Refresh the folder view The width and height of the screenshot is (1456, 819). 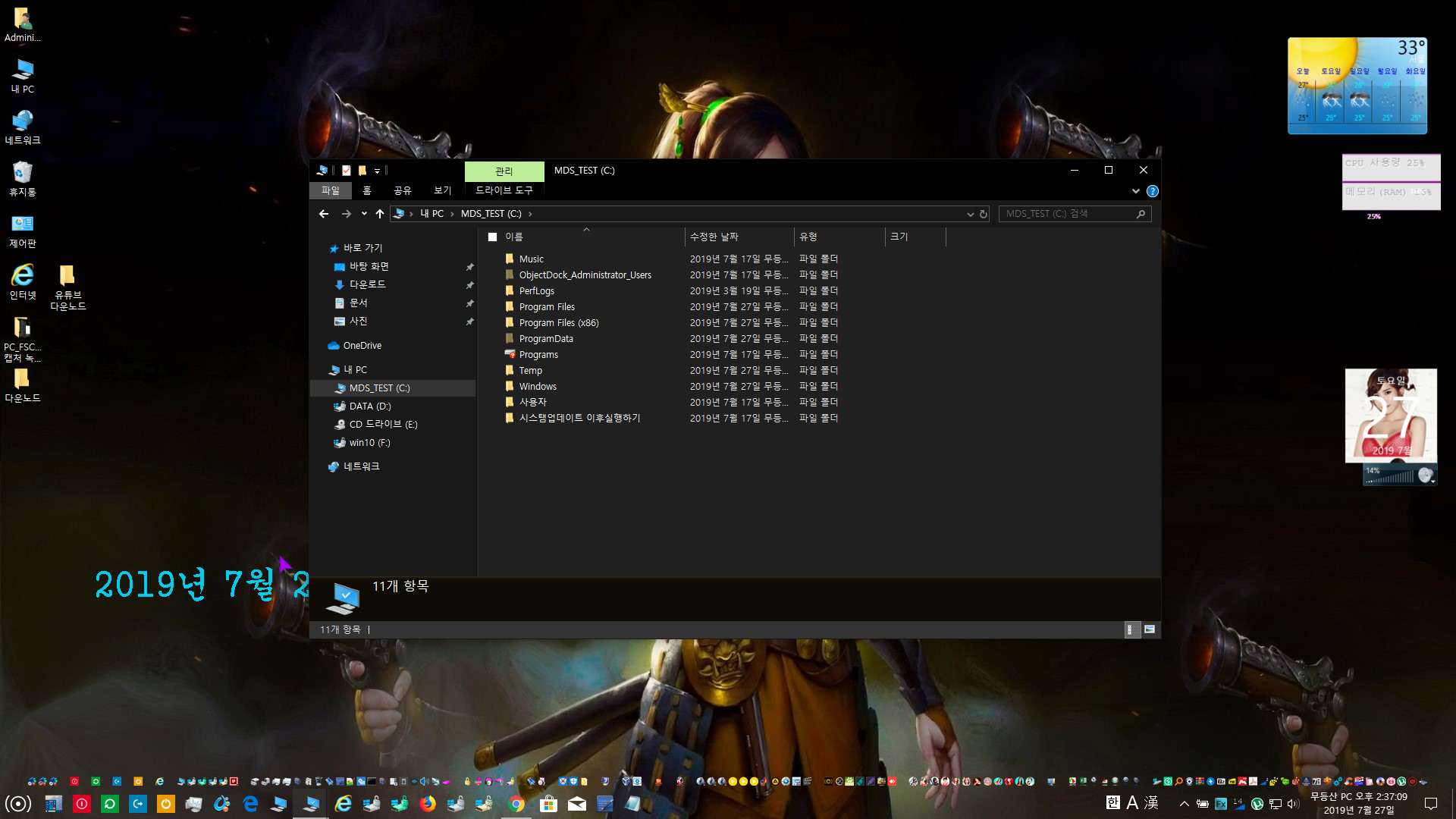(x=984, y=215)
